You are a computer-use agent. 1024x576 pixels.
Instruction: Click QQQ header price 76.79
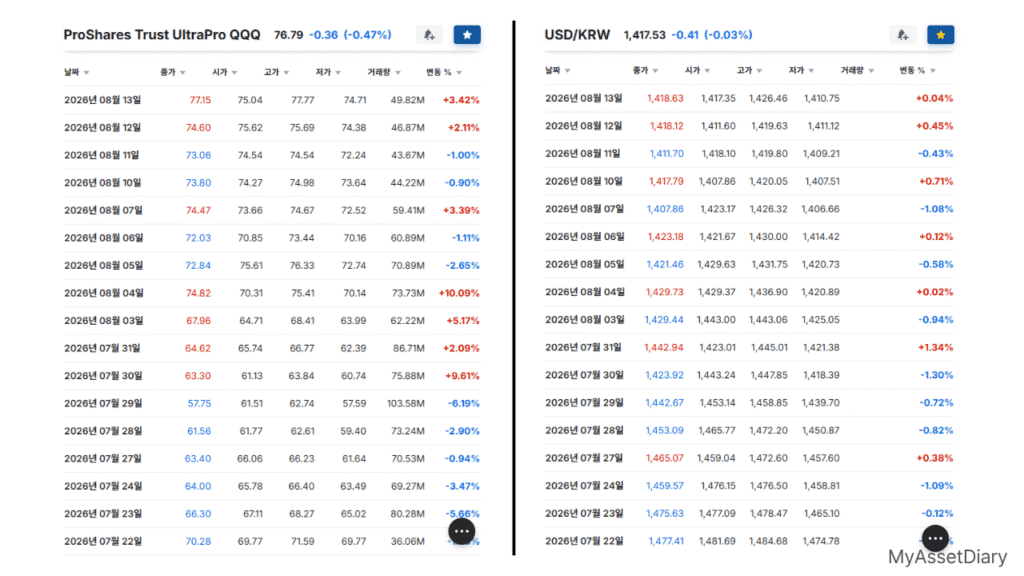289,35
